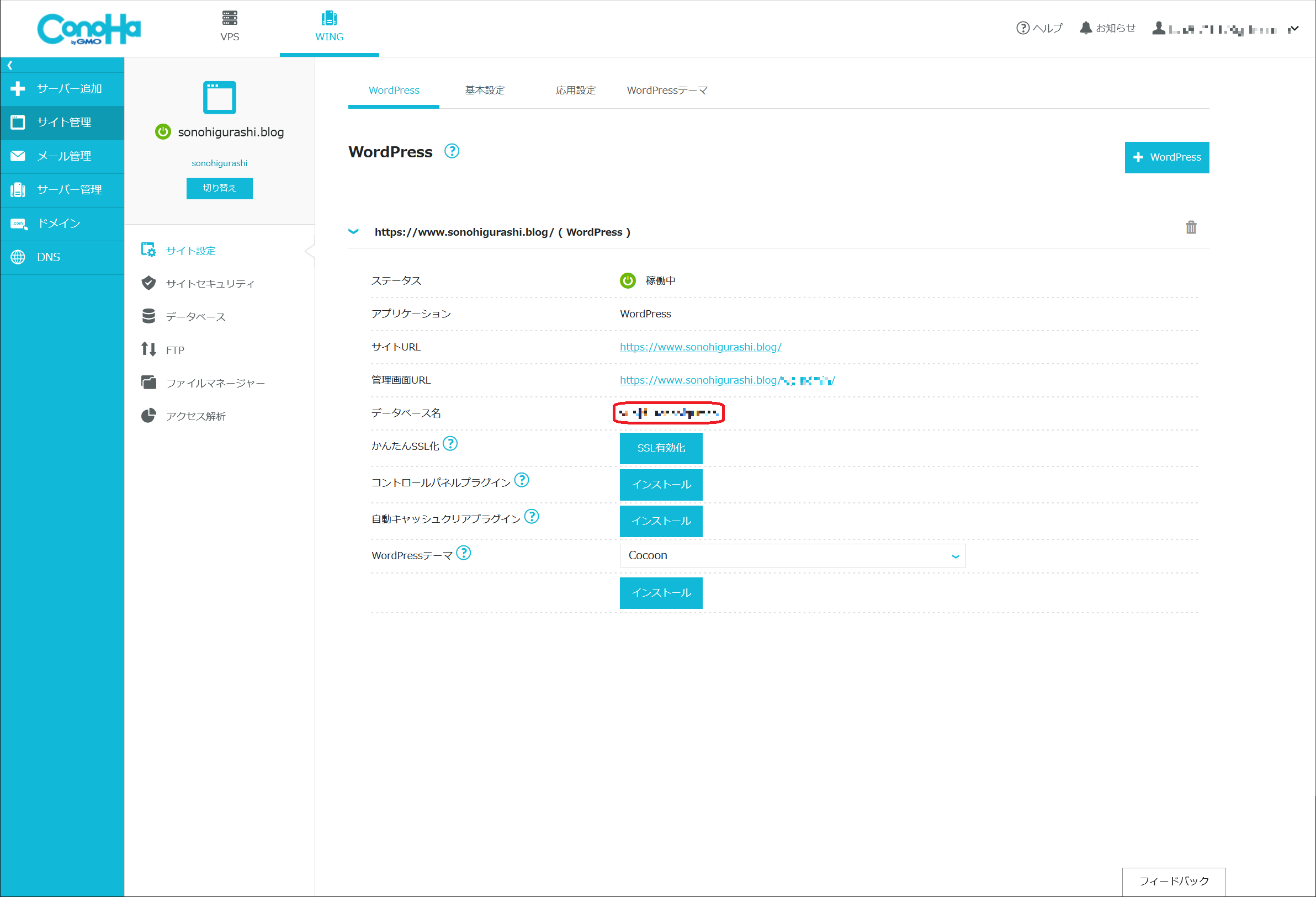Open the お知らせ notifications bell
Viewport: 1316px width, 897px height.
pos(1107,28)
